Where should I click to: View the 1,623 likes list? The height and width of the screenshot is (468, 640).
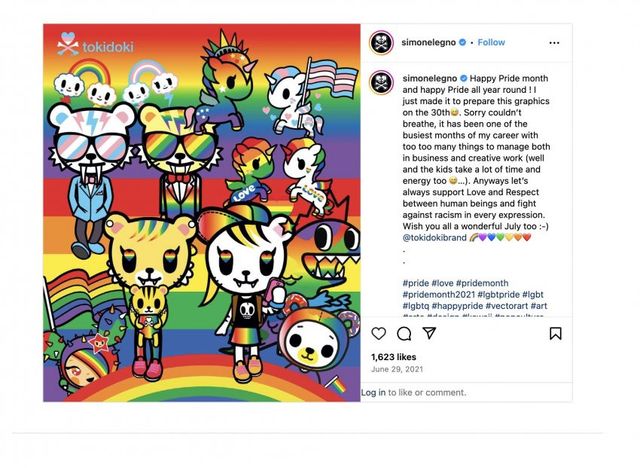point(395,356)
